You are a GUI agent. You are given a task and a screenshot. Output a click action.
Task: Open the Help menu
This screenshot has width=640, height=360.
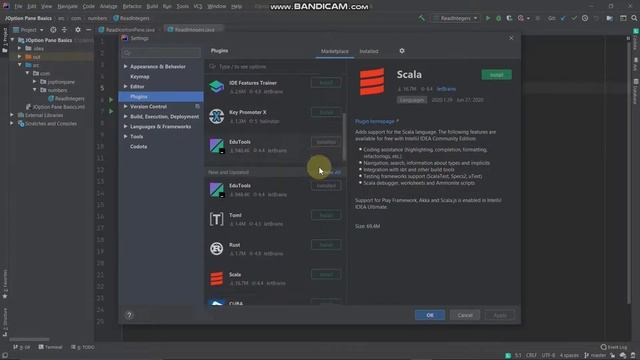236,6
